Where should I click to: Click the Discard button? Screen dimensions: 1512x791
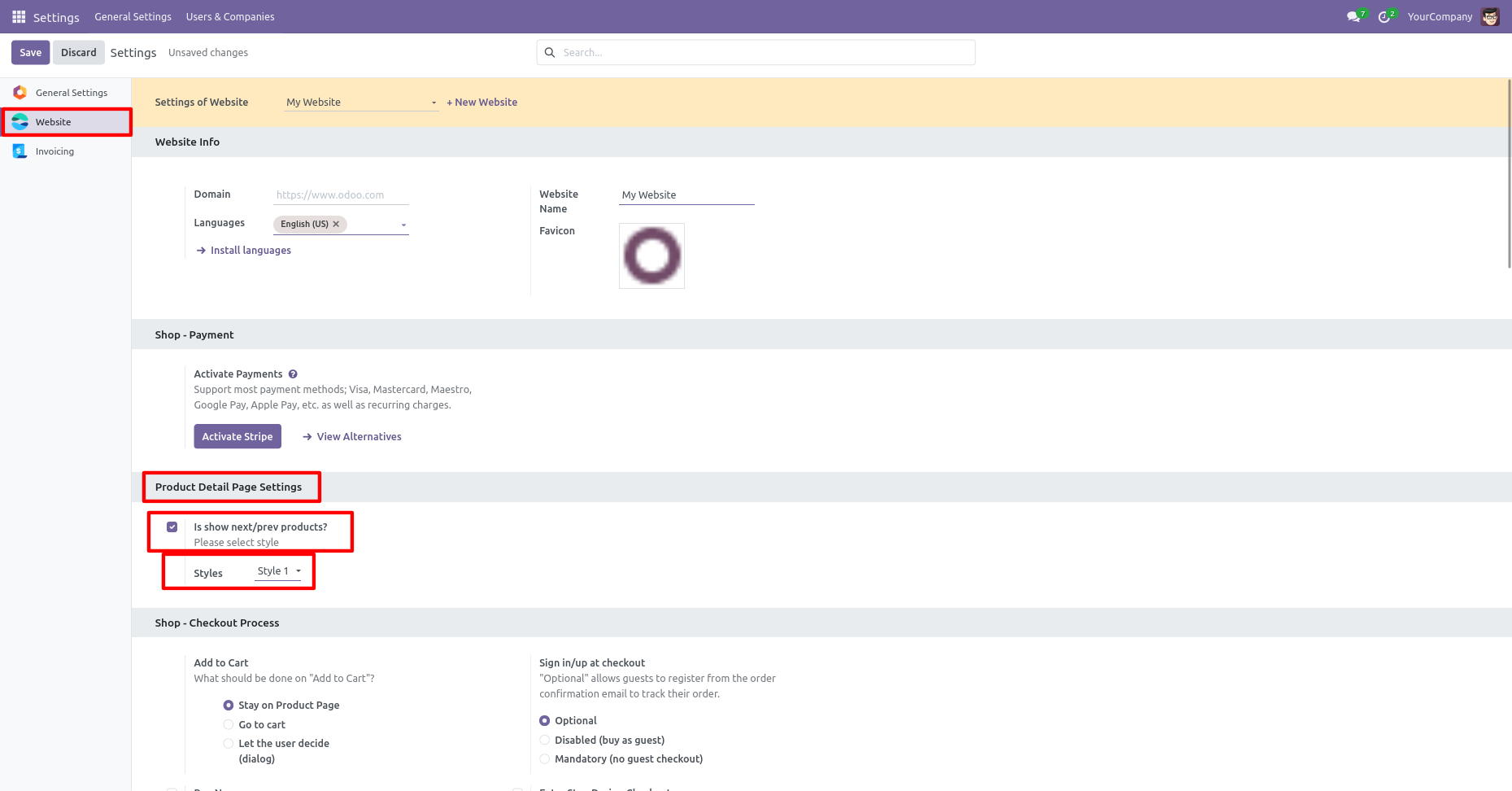pyautogui.click(x=79, y=53)
